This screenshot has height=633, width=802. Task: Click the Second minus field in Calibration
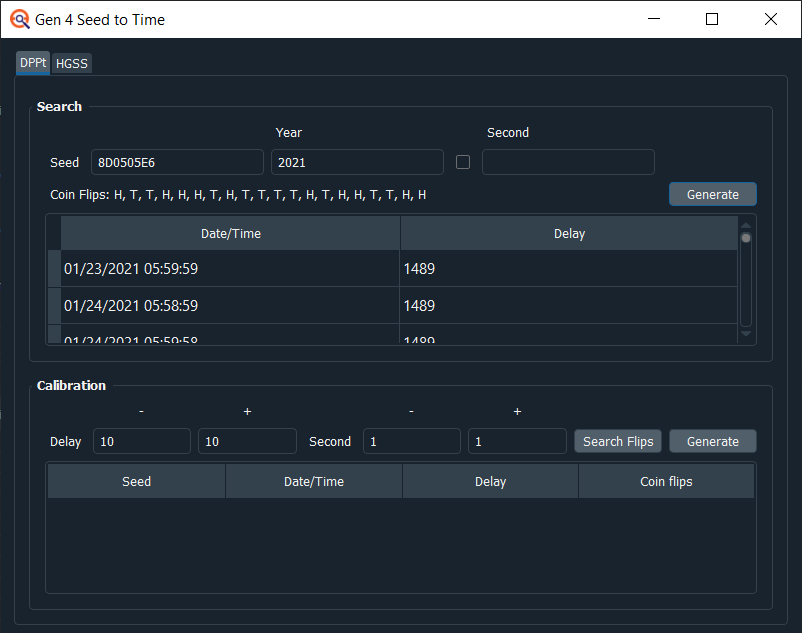click(x=412, y=441)
